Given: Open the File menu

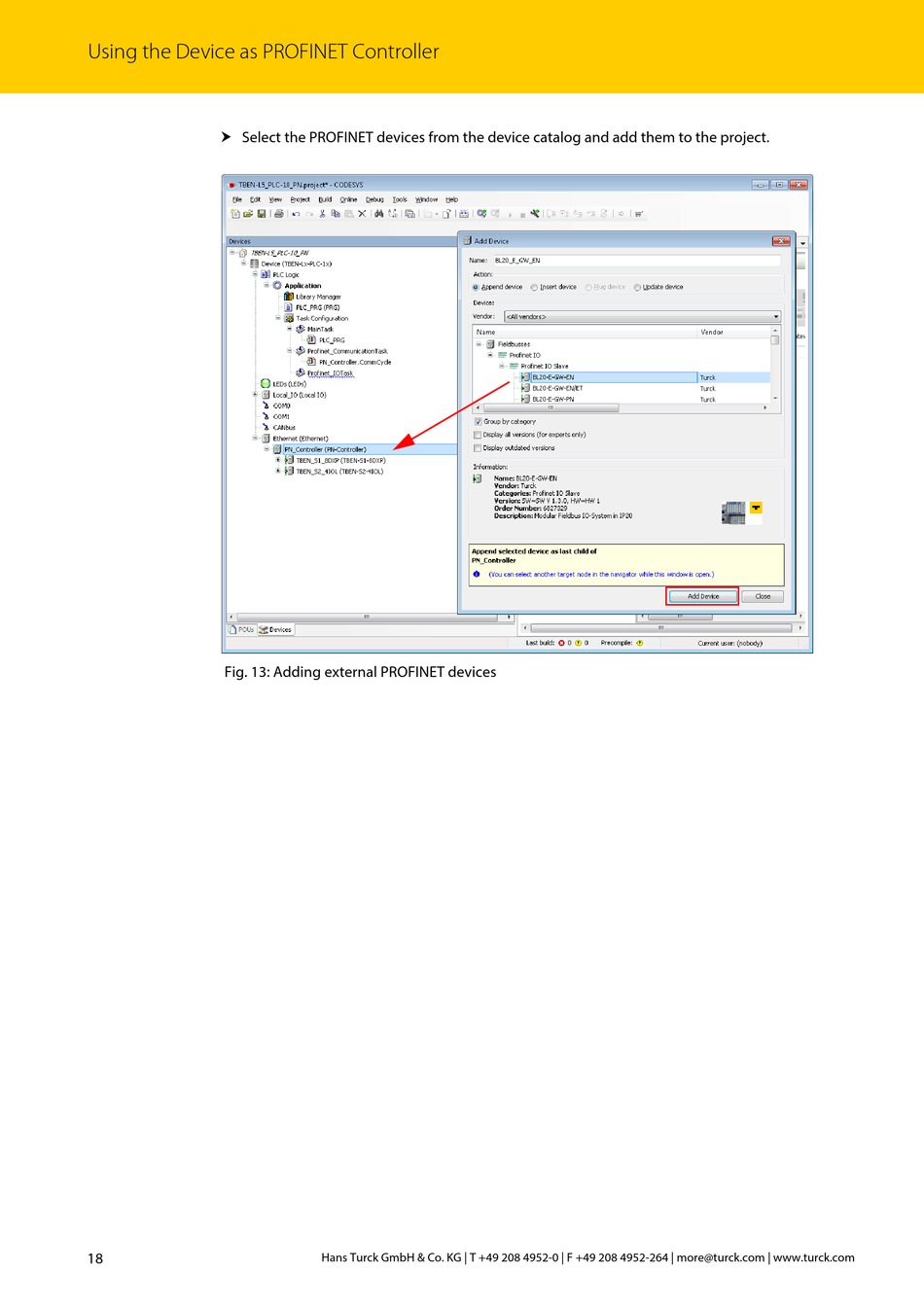Looking at the screenshot, I should [236, 199].
